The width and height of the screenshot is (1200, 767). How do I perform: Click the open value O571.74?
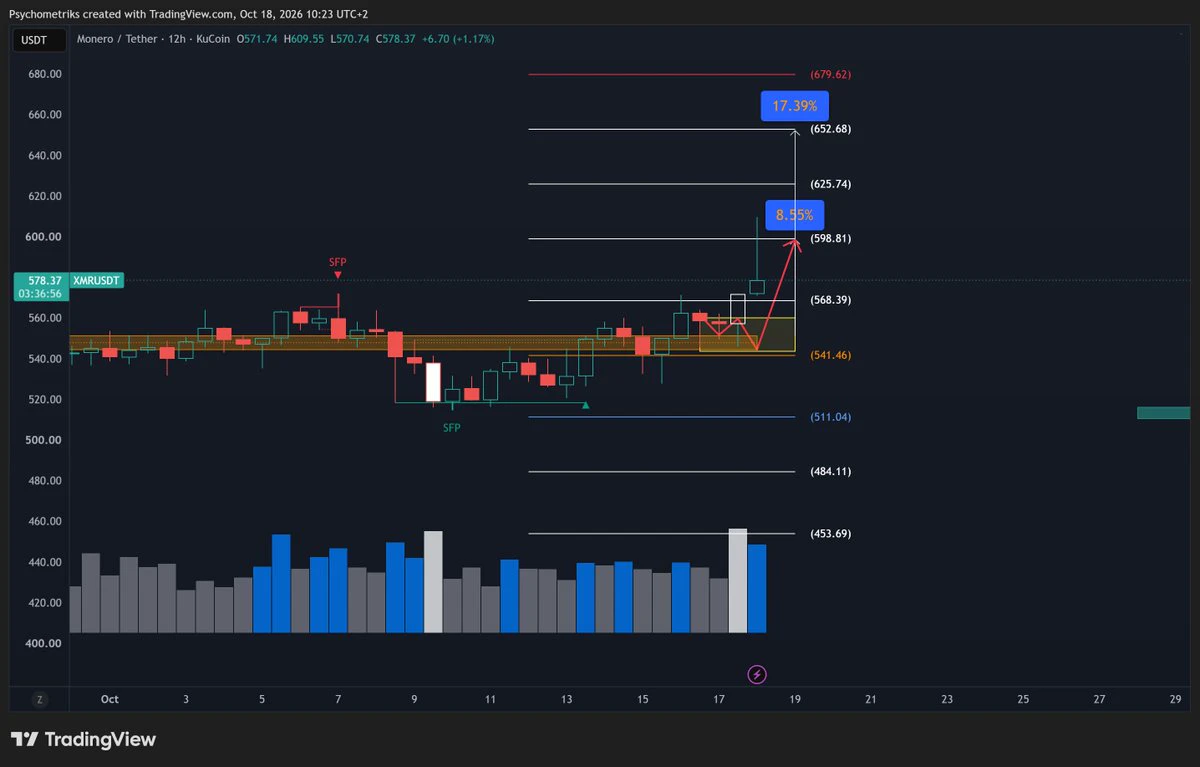tap(258, 39)
